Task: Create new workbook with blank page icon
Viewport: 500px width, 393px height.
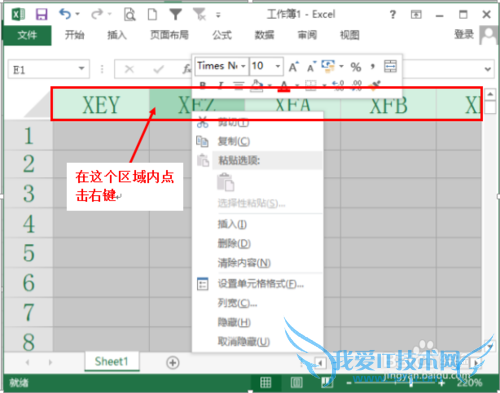Action: (x=152, y=15)
